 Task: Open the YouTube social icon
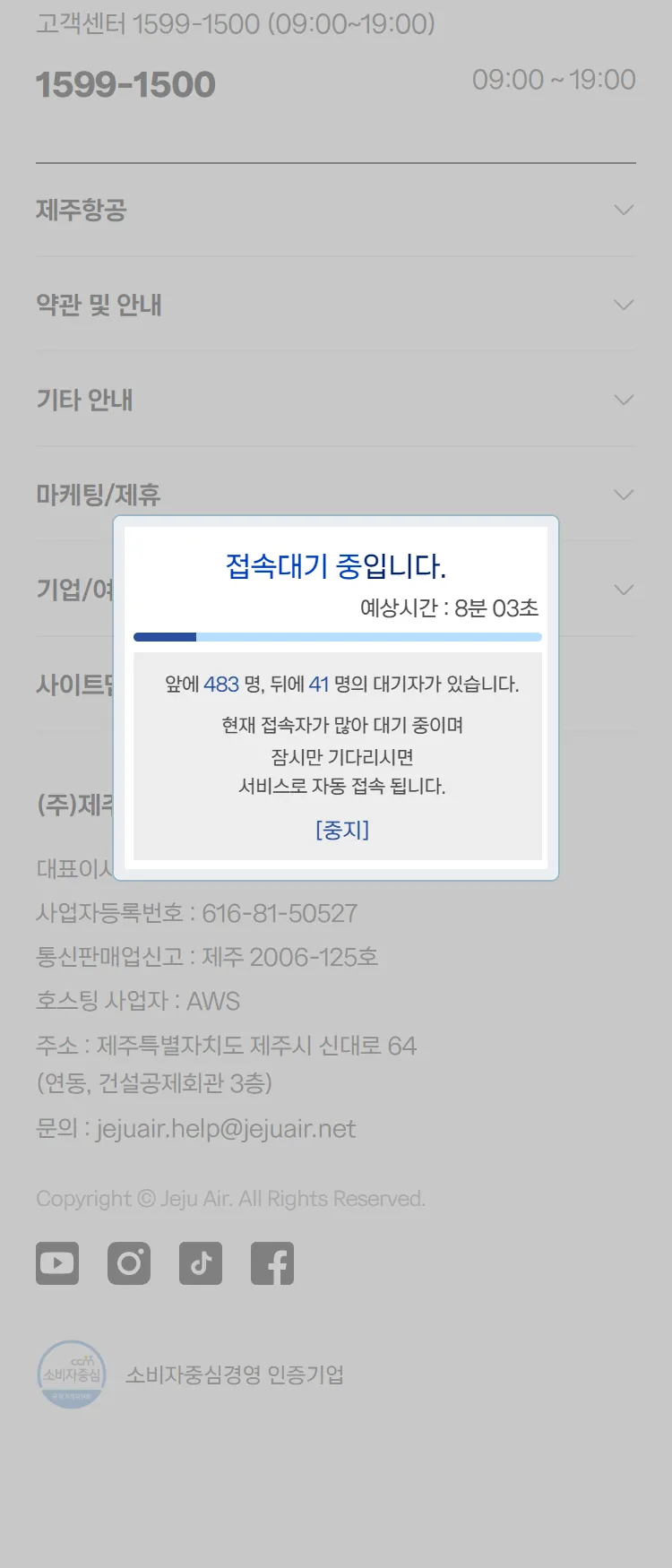(57, 1263)
